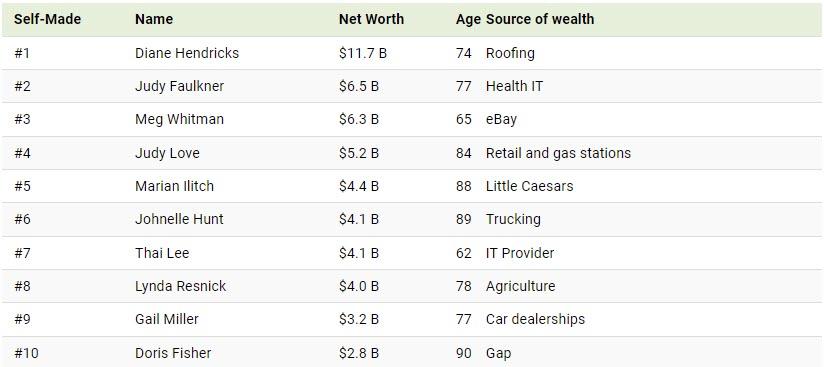Select the Johnelle Hunt entry
824x367 pixels.
click(179, 219)
